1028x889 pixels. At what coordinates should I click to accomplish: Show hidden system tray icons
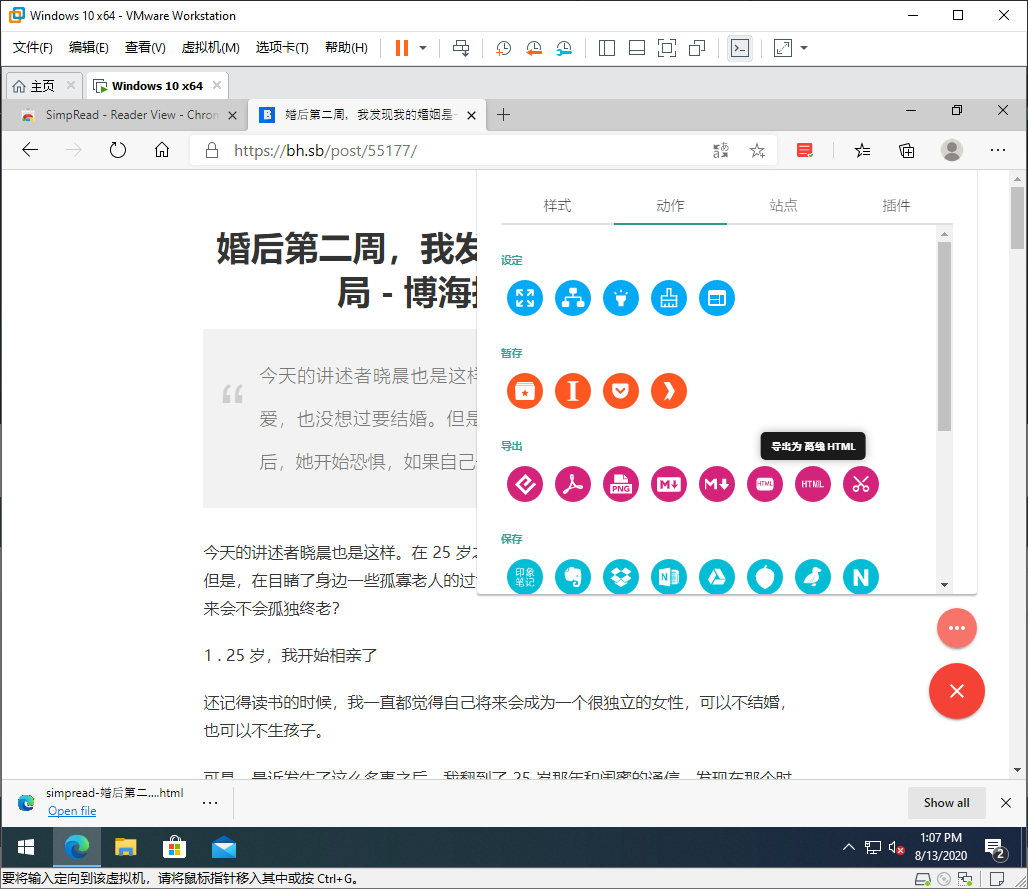click(848, 847)
